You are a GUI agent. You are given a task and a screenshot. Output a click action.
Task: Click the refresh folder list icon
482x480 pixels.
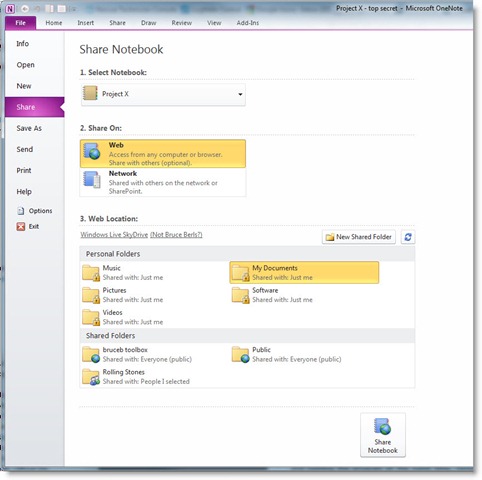[408, 237]
